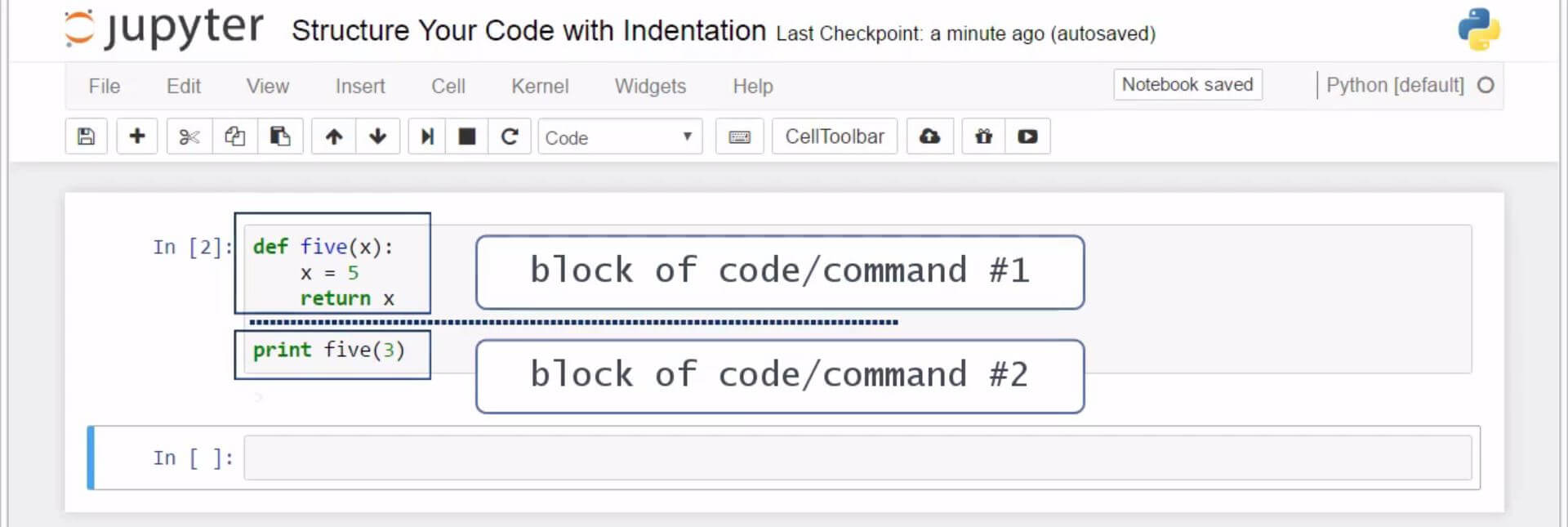Save the notebook with the floppy disk icon
Viewport: 1568px width, 527px height.
86,136
